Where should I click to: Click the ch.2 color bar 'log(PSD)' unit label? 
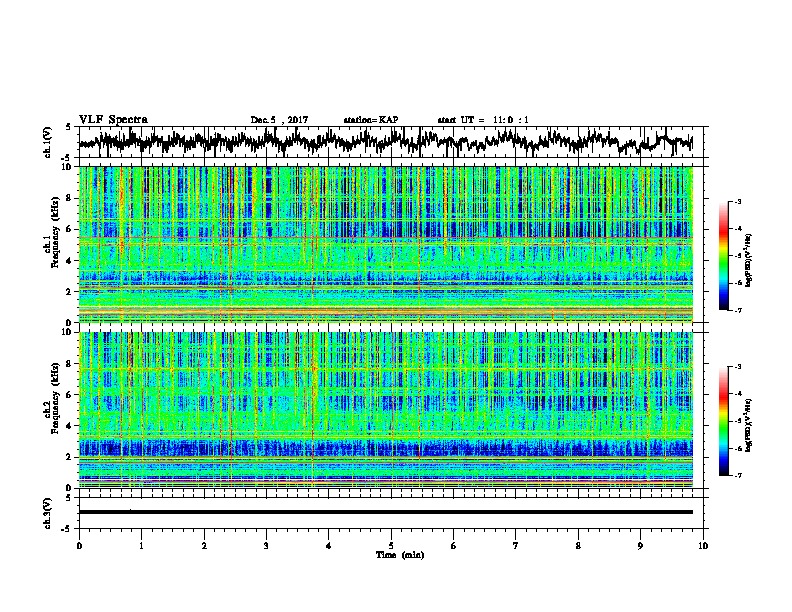pyautogui.click(x=749, y=424)
